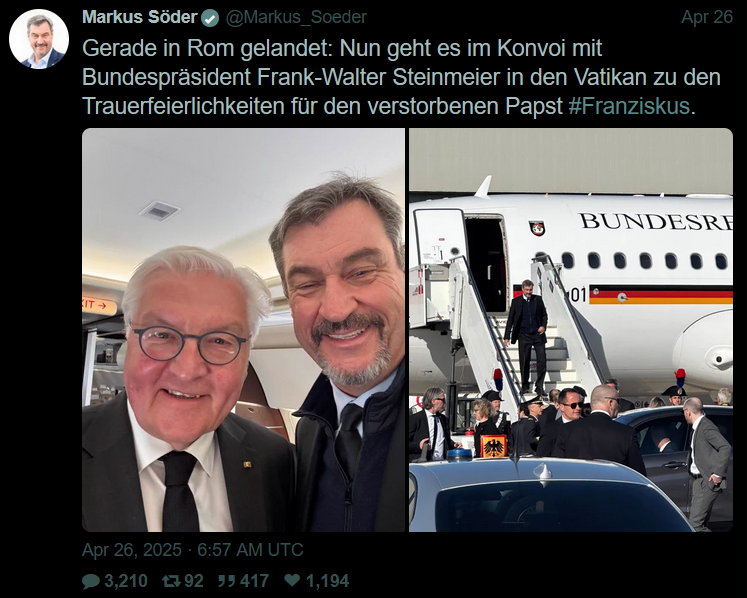Open the selfie photo of two men
The image size is (747, 598).
point(243,330)
